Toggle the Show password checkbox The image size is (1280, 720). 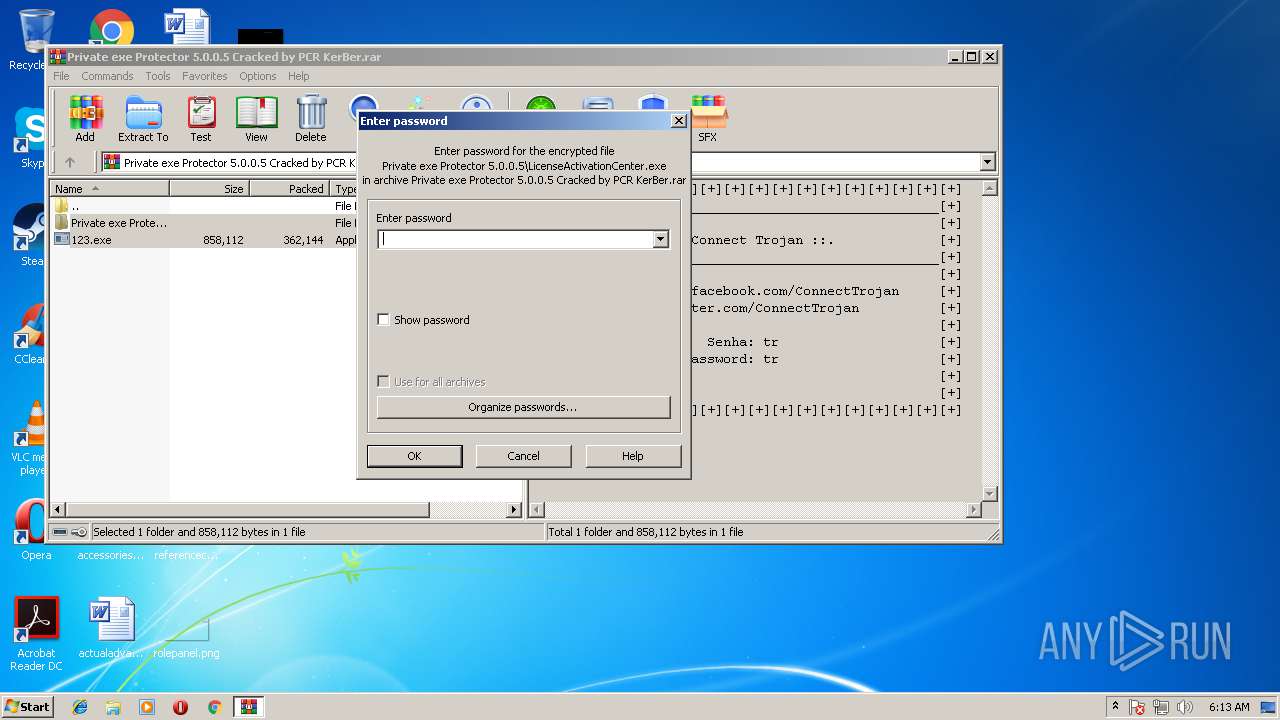coord(383,320)
